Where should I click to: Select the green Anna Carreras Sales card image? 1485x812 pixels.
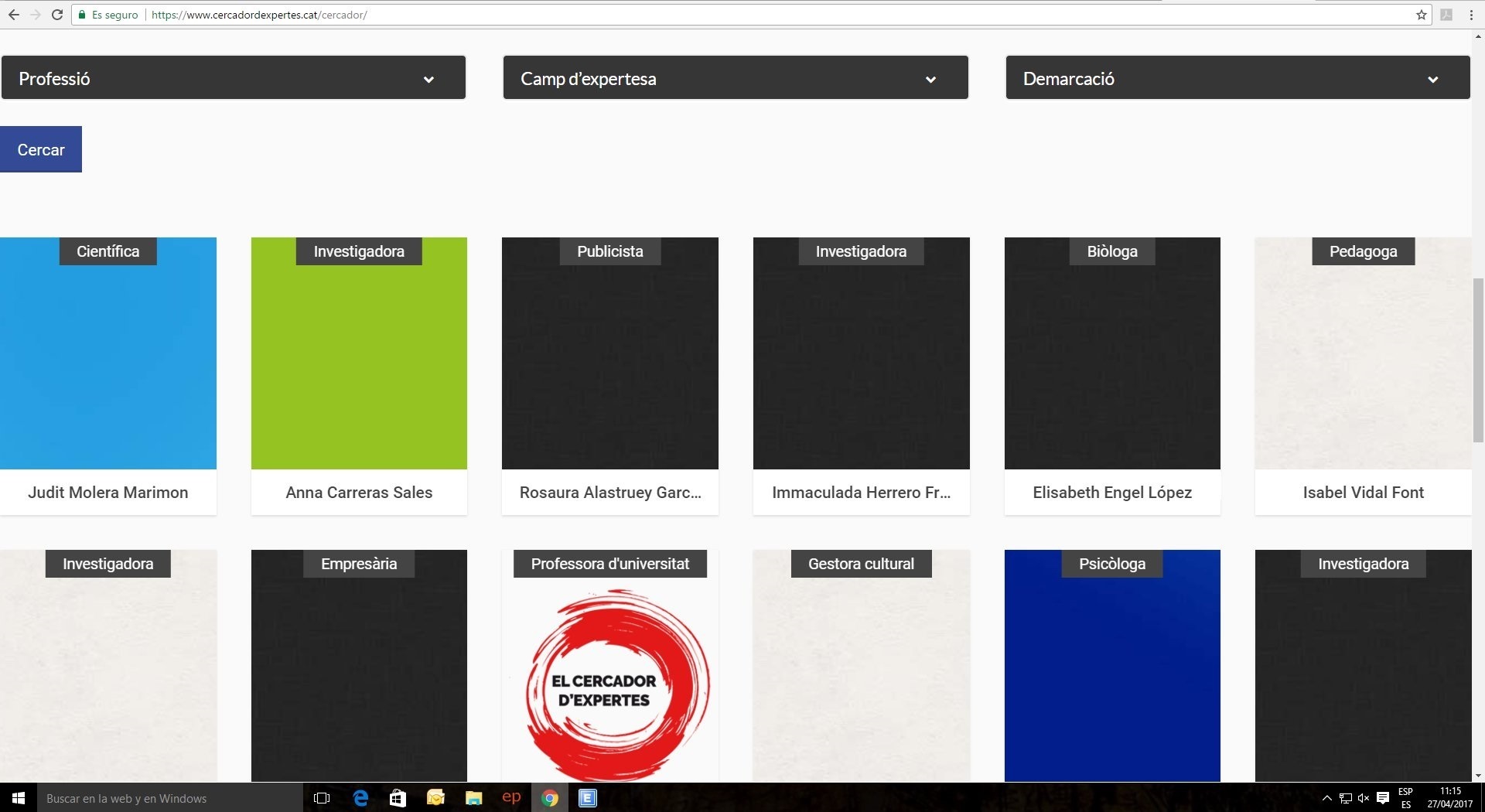pyautogui.click(x=359, y=363)
